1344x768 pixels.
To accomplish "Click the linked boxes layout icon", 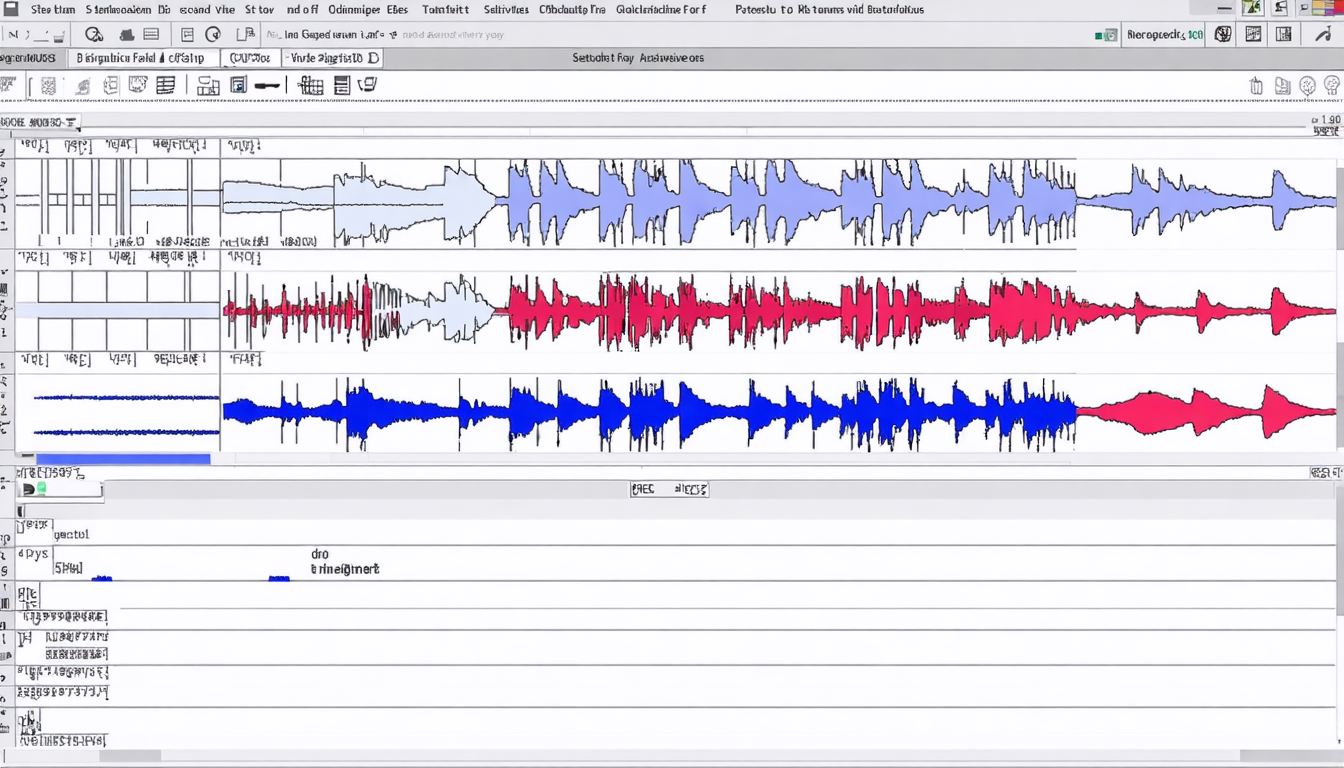I will point(208,86).
